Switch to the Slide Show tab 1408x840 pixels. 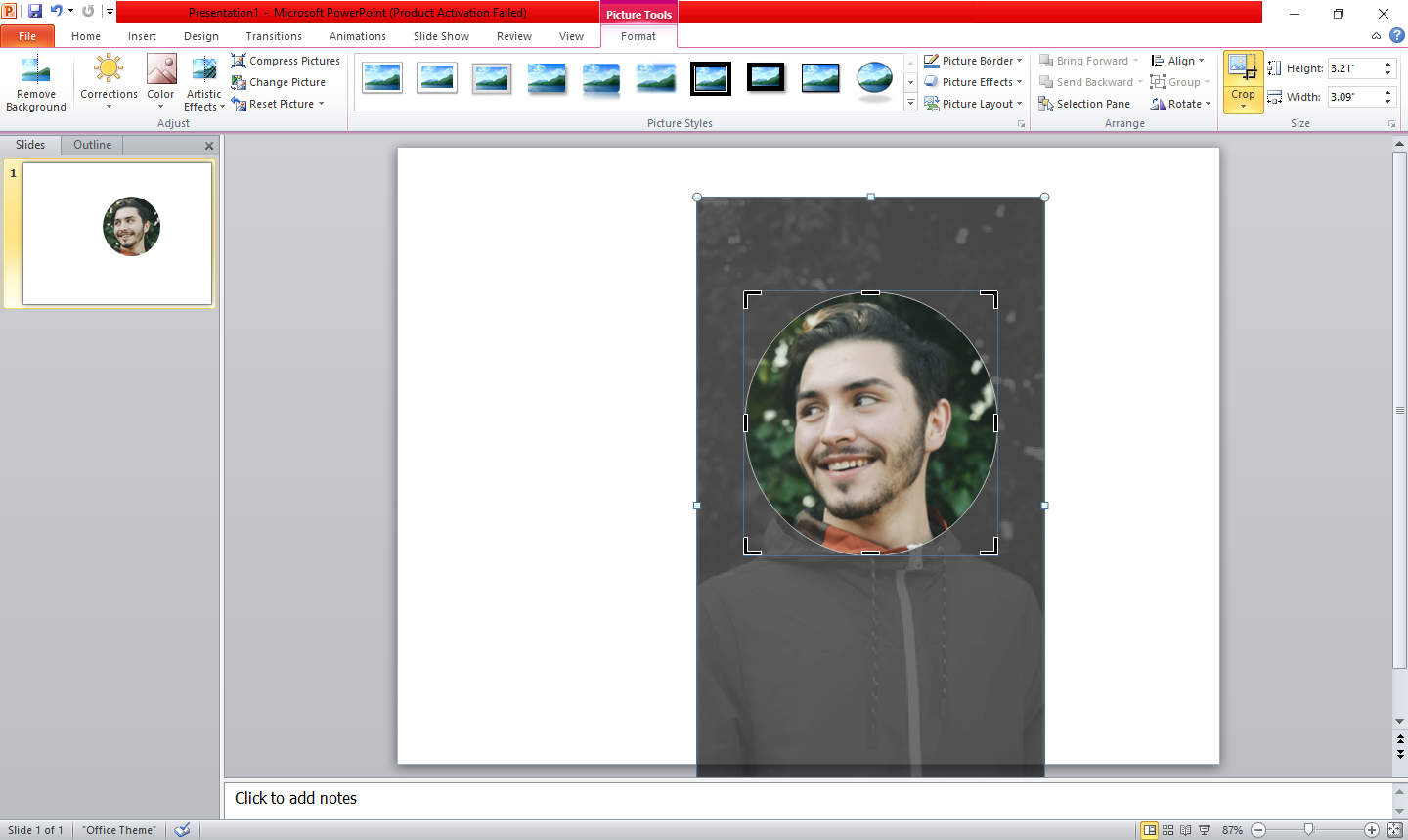point(441,36)
